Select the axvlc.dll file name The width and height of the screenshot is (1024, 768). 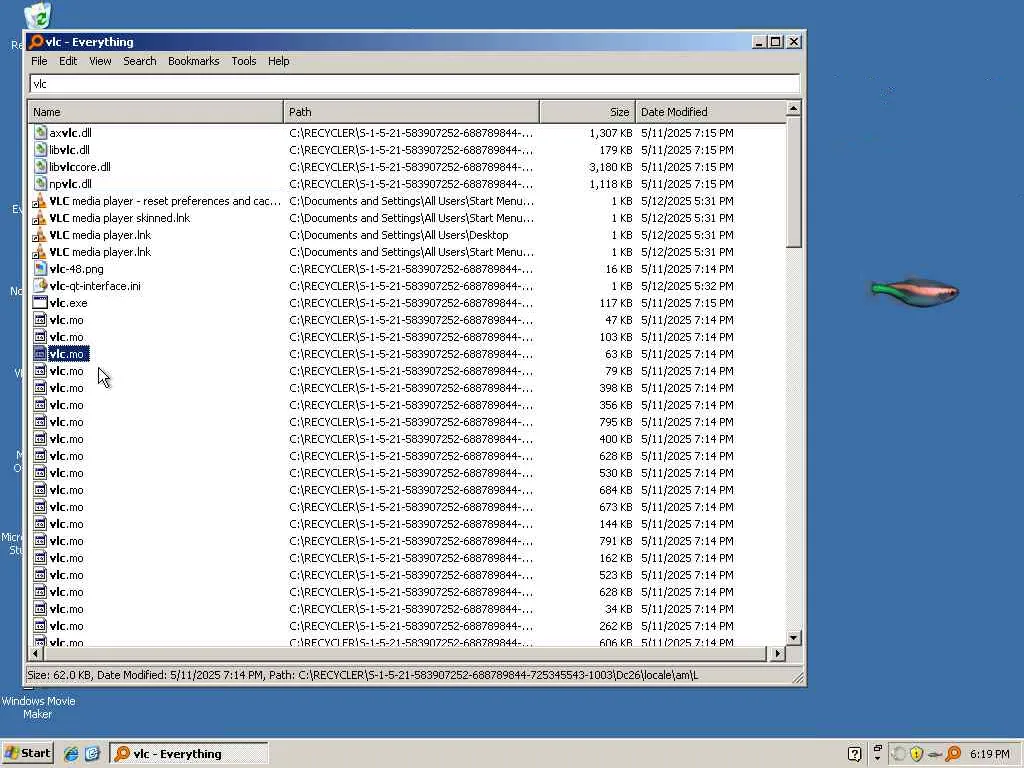tap(71, 133)
